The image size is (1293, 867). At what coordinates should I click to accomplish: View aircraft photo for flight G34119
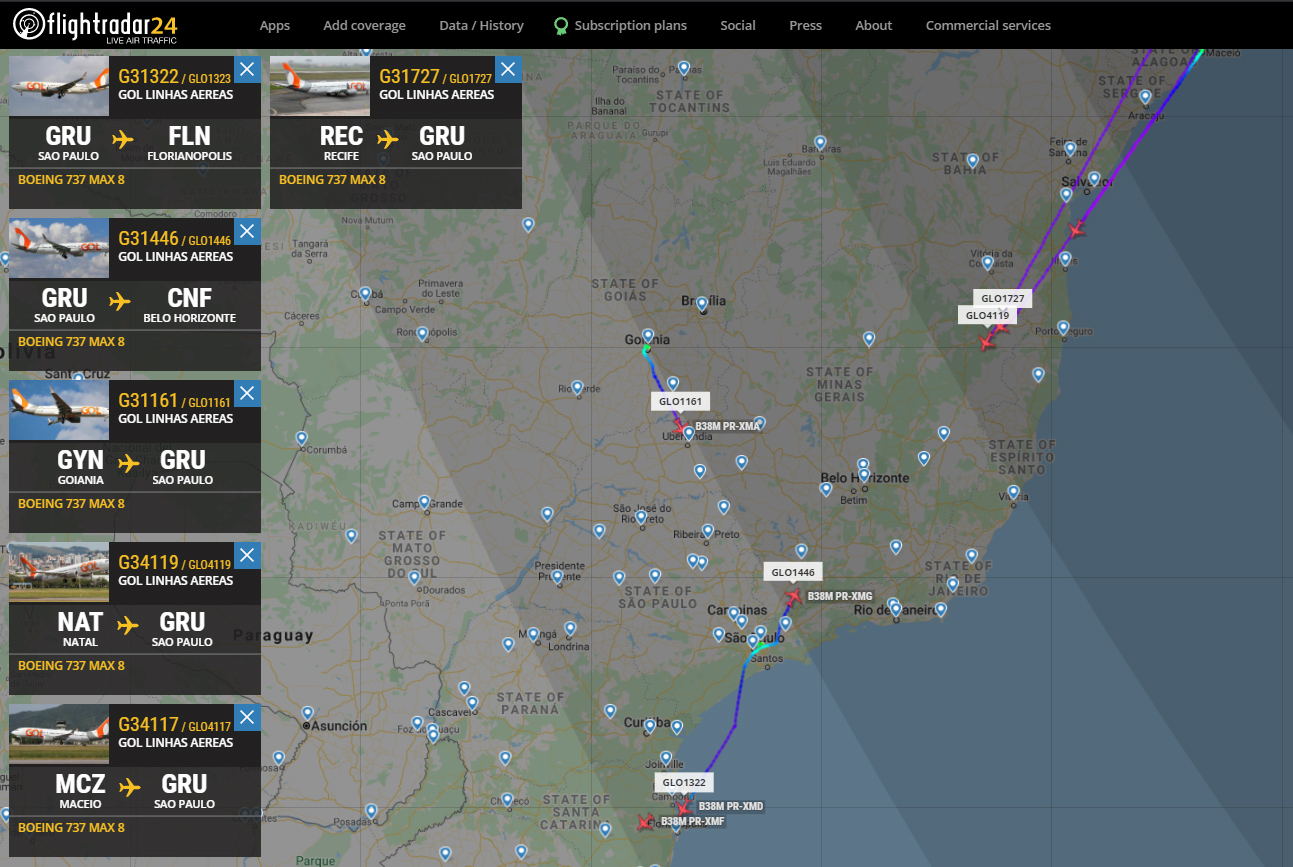click(59, 572)
